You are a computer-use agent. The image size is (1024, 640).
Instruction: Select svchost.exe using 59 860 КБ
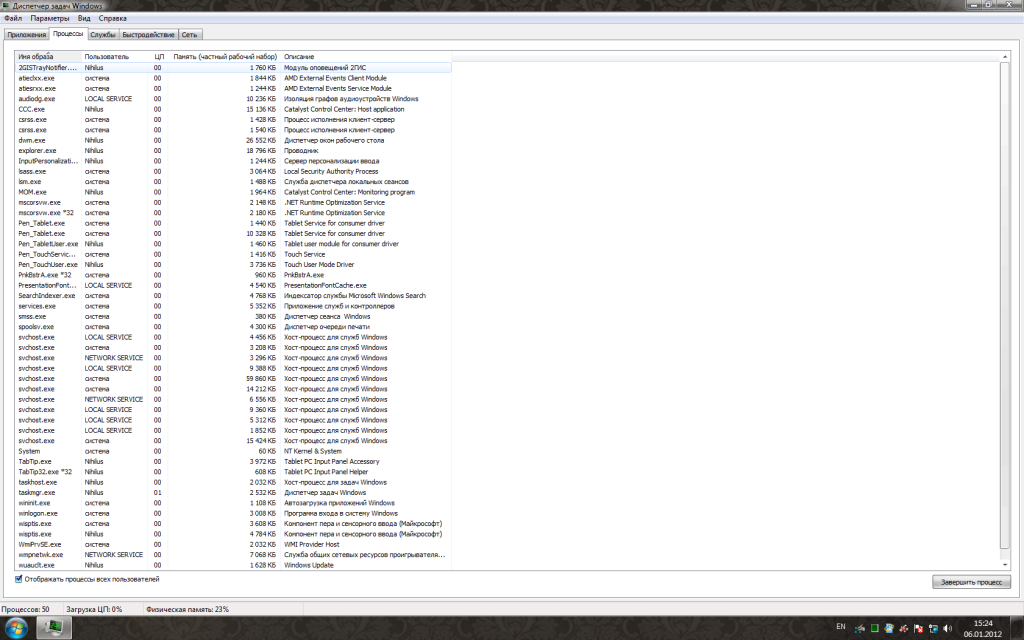(x=233, y=379)
